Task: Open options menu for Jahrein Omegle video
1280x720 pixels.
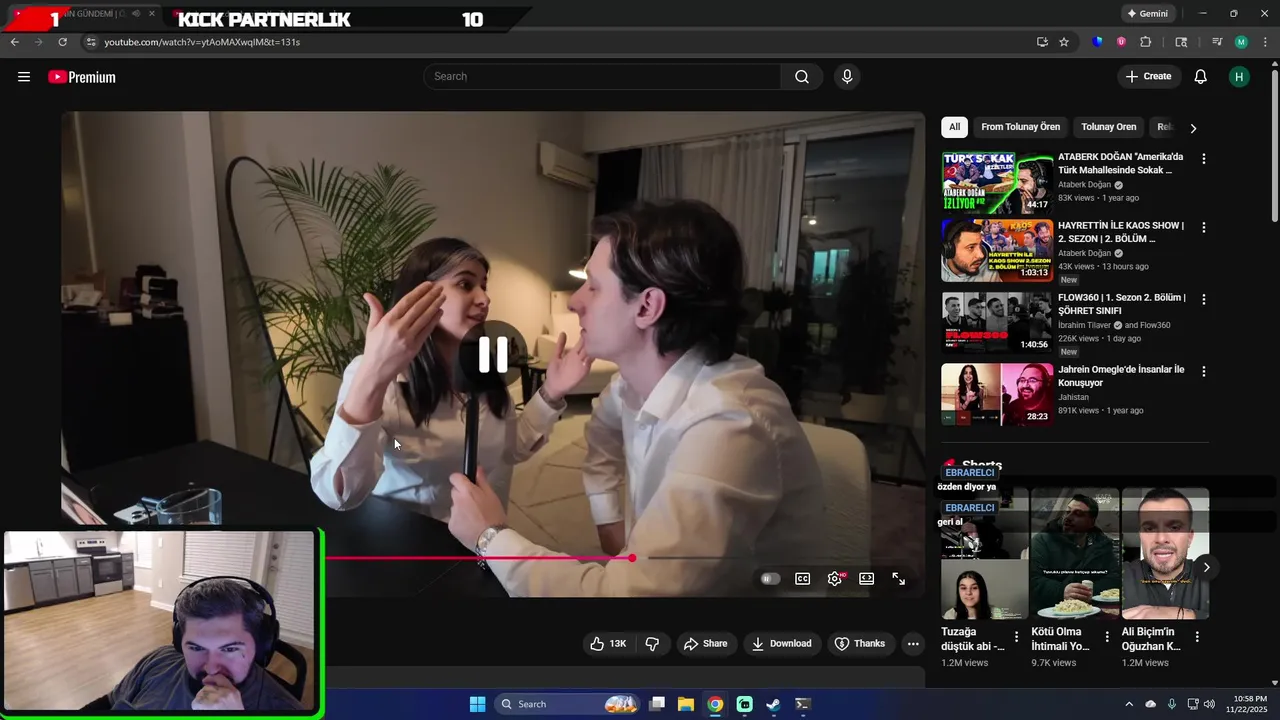Action: pyautogui.click(x=1204, y=372)
